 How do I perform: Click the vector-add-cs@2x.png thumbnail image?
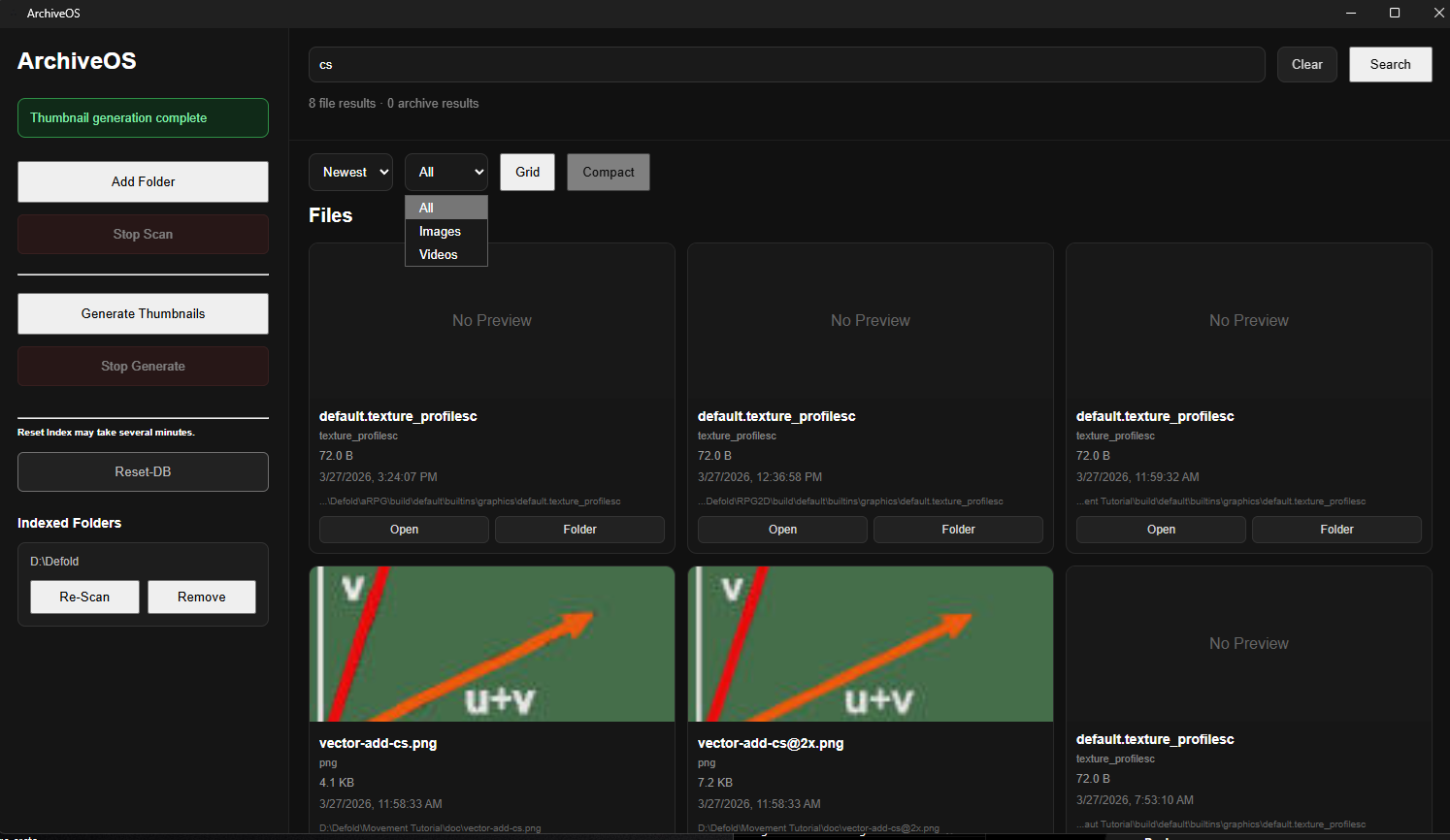coord(871,644)
